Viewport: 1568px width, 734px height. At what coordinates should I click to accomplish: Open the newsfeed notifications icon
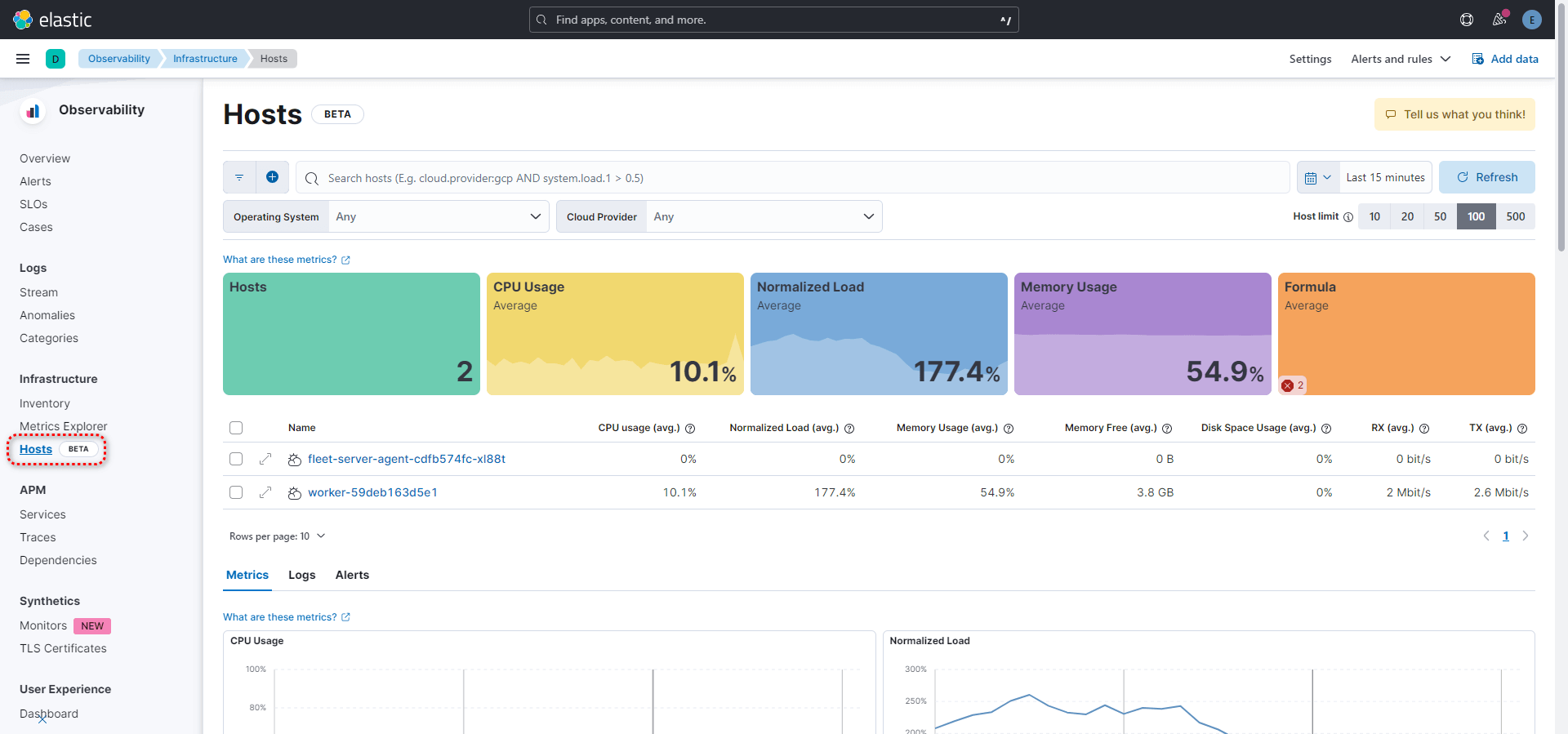(x=1499, y=20)
